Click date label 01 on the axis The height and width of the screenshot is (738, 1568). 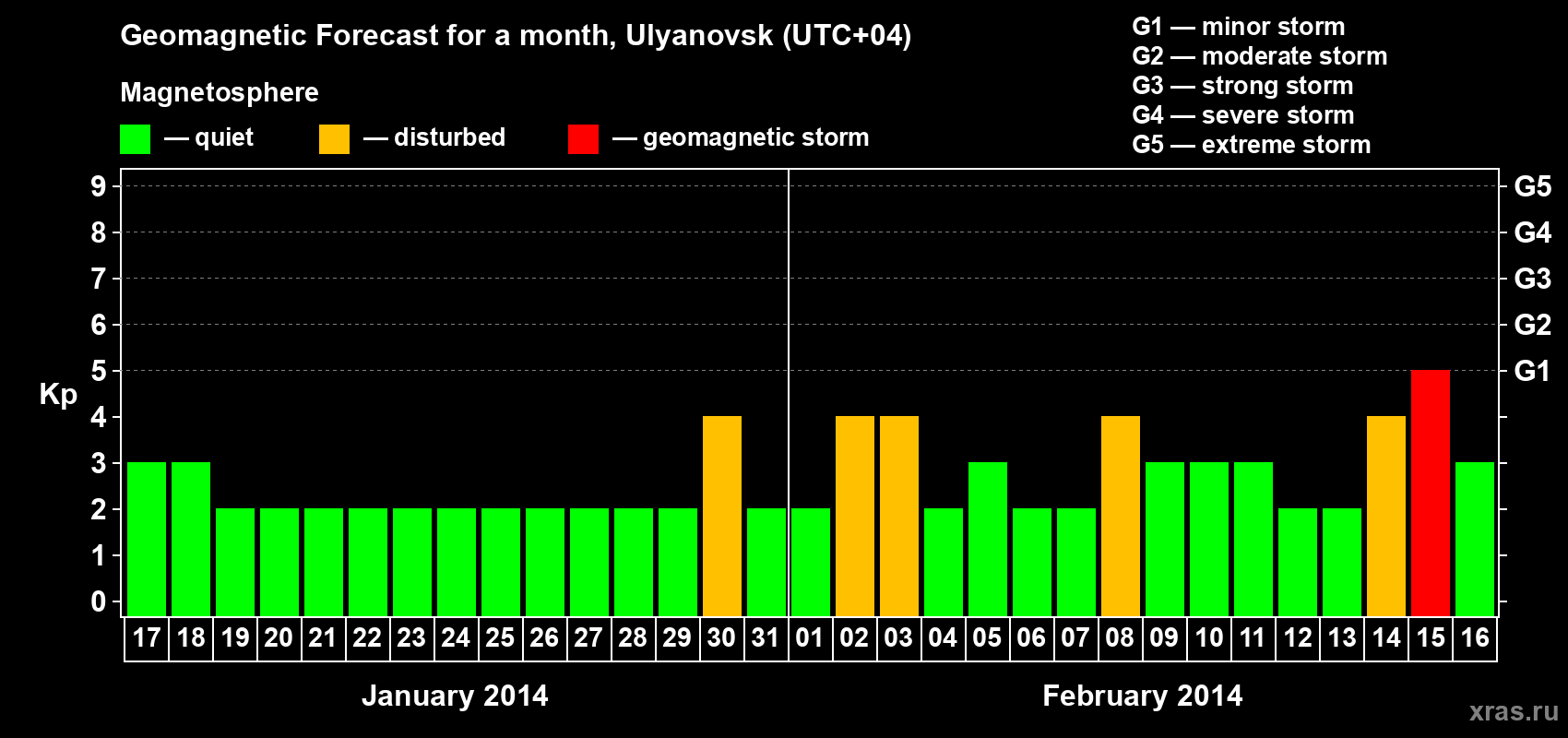click(810, 638)
